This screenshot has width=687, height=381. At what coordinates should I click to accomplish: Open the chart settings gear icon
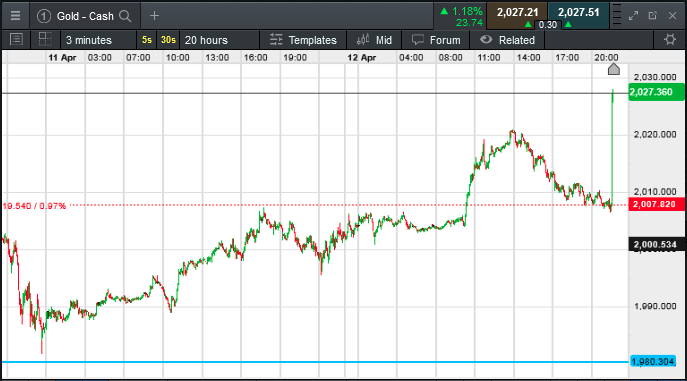670,40
